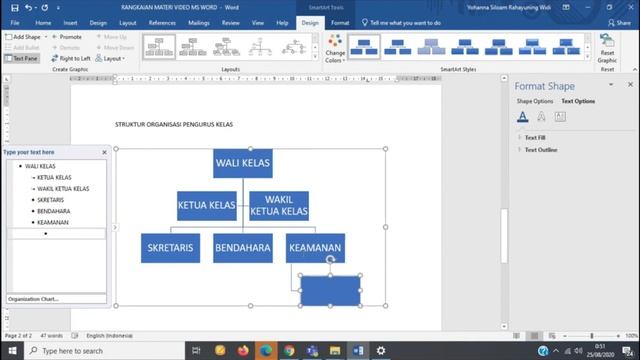This screenshot has height=360, width=640.
Task: Click the Windows Start button
Action: tap(12, 351)
